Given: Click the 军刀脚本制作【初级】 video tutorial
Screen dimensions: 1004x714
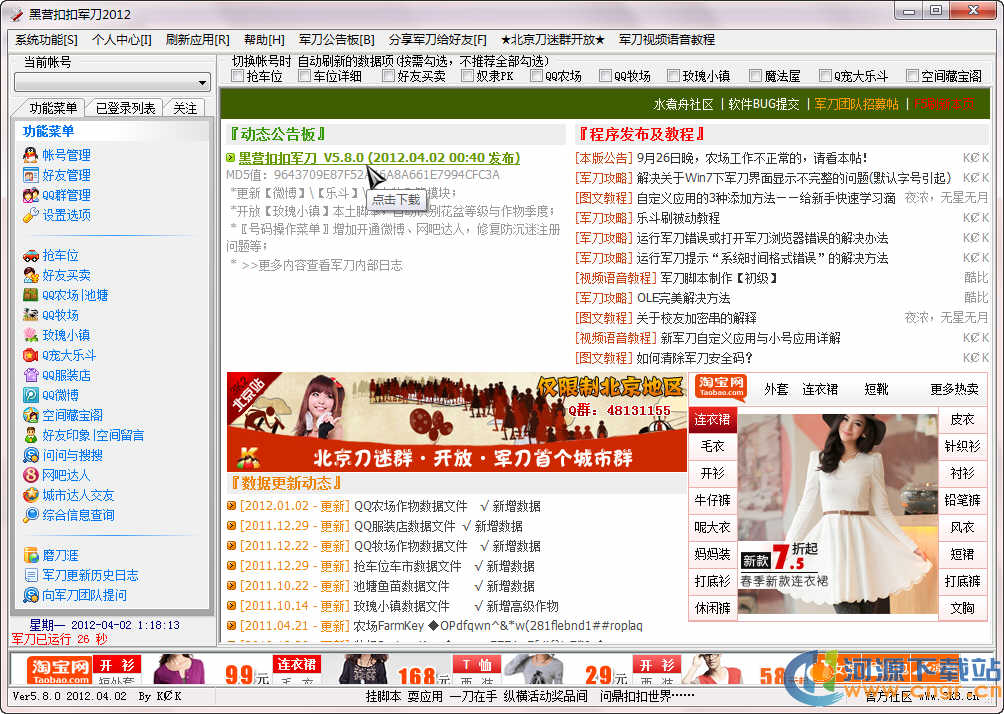Looking at the screenshot, I should click(x=718, y=278).
